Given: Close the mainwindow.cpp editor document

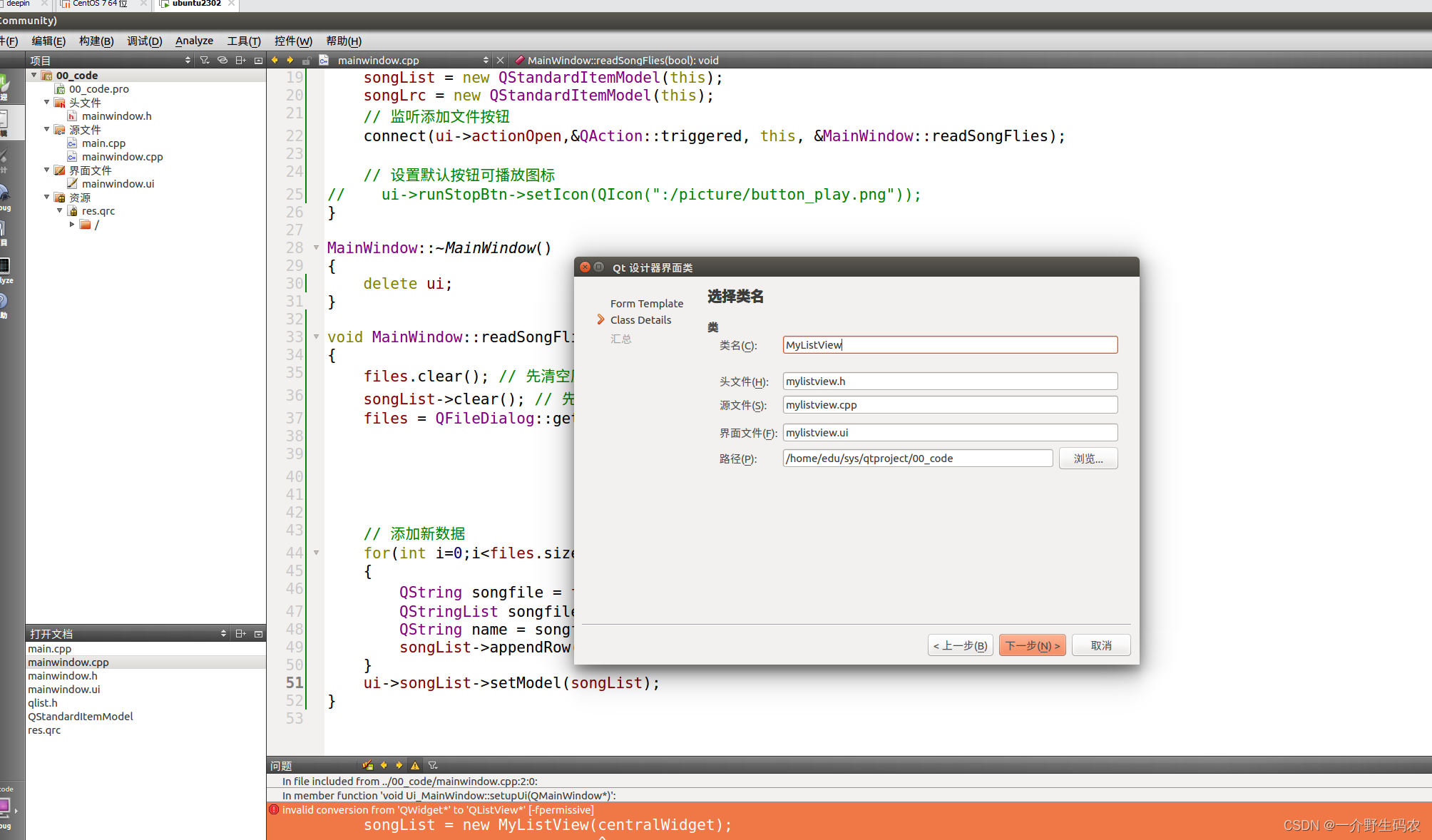Looking at the screenshot, I should [500, 60].
